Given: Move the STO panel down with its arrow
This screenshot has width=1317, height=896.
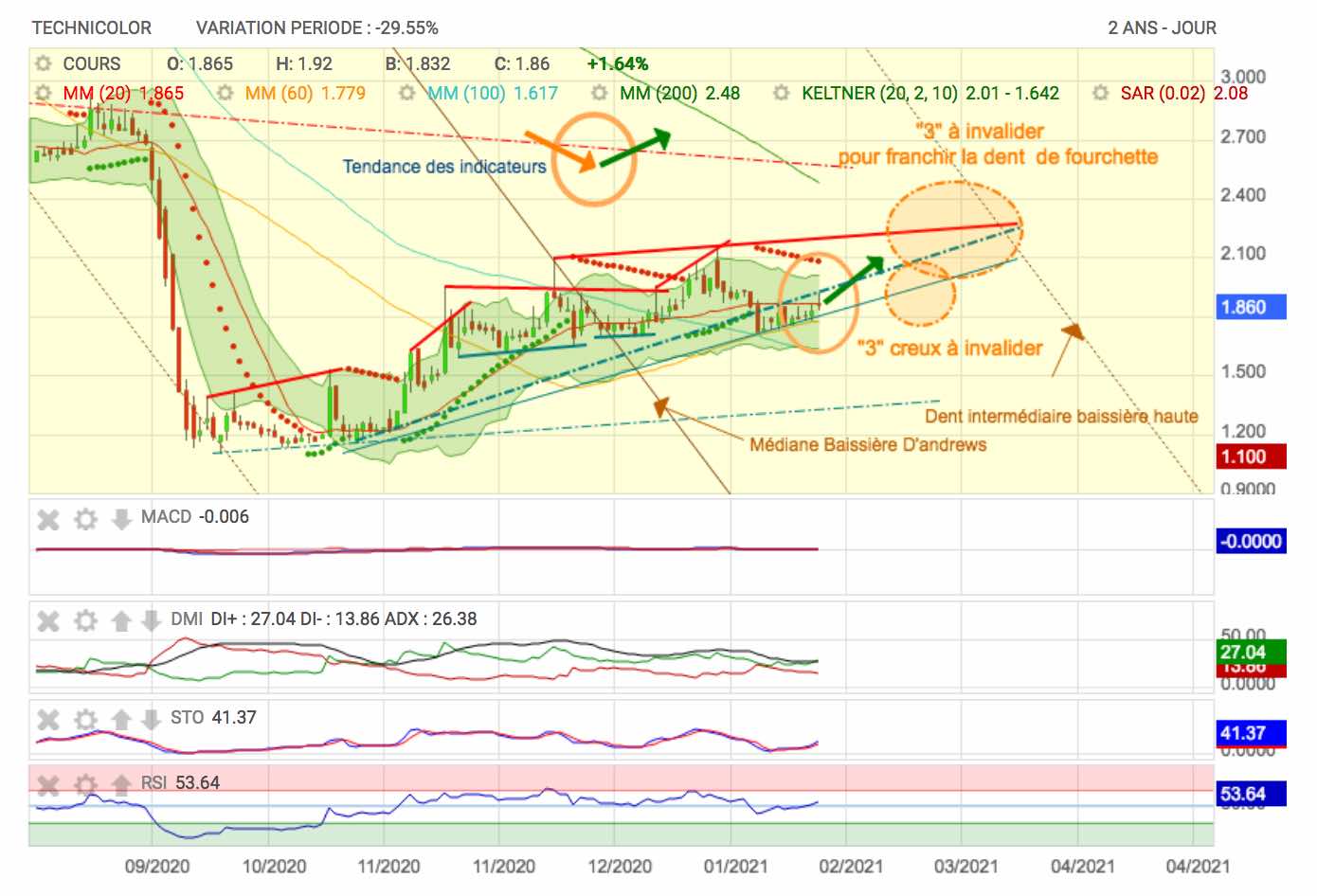Looking at the screenshot, I should pyautogui.click(x=152, y=720).
